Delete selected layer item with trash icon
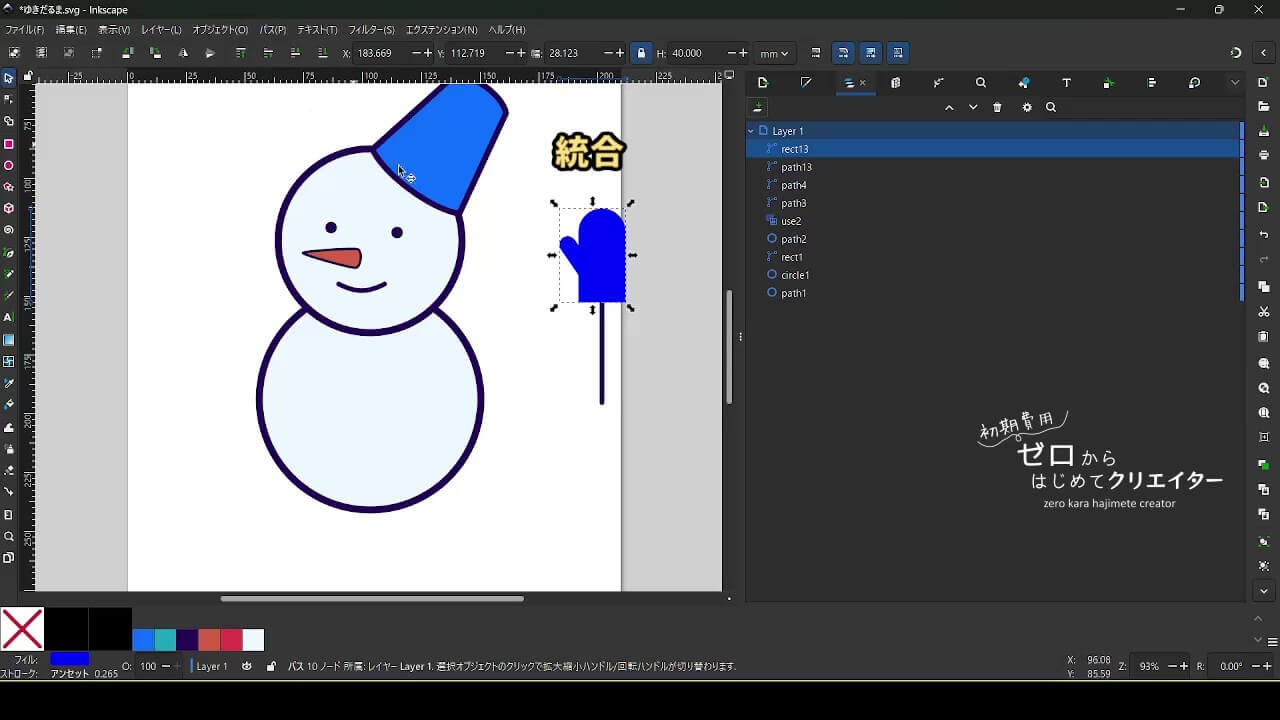 [997, 108]
